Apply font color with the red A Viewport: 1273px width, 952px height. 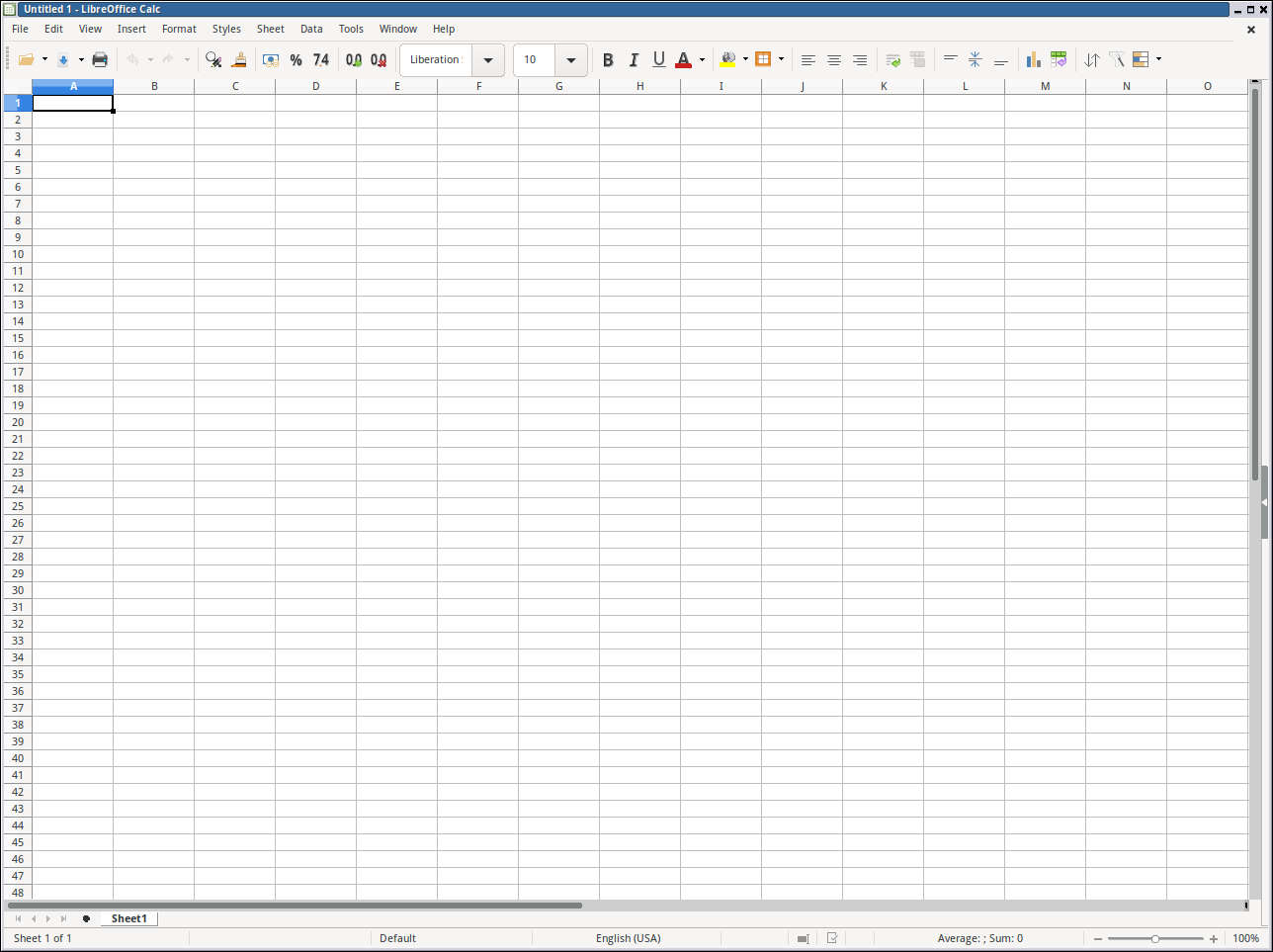click(x=683, y=59)
